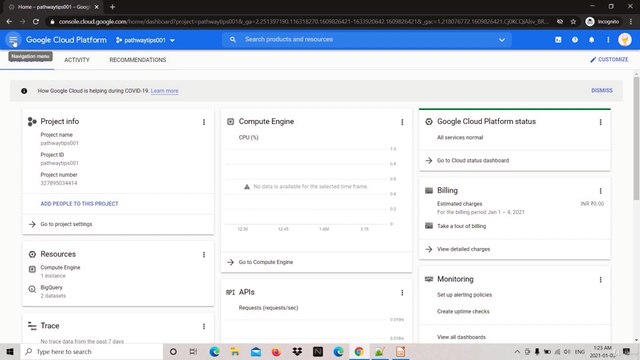Open the Windows Start button
Viewport: 640px width, 360px height.
coord(10,351)
